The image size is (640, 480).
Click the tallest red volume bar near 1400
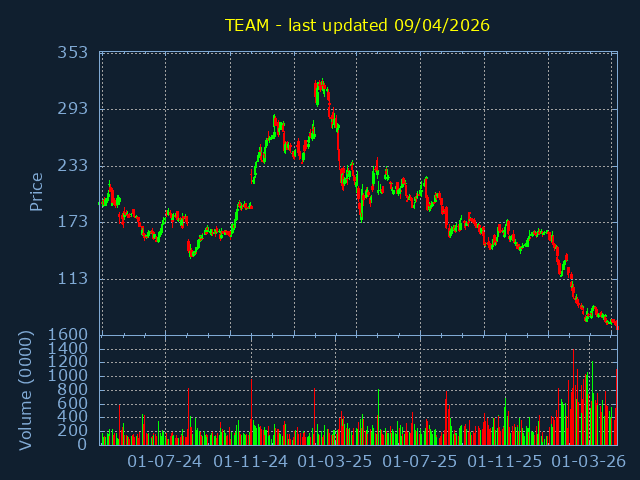pos(573,397)
